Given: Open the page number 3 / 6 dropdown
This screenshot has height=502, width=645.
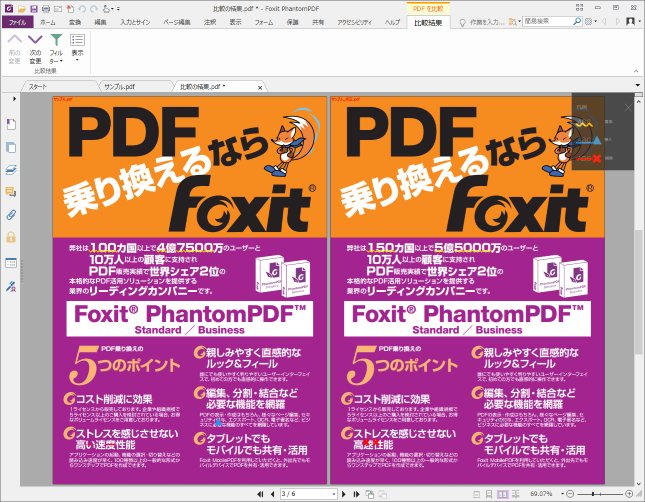Looking at the screenshot, I should [334, 494].
